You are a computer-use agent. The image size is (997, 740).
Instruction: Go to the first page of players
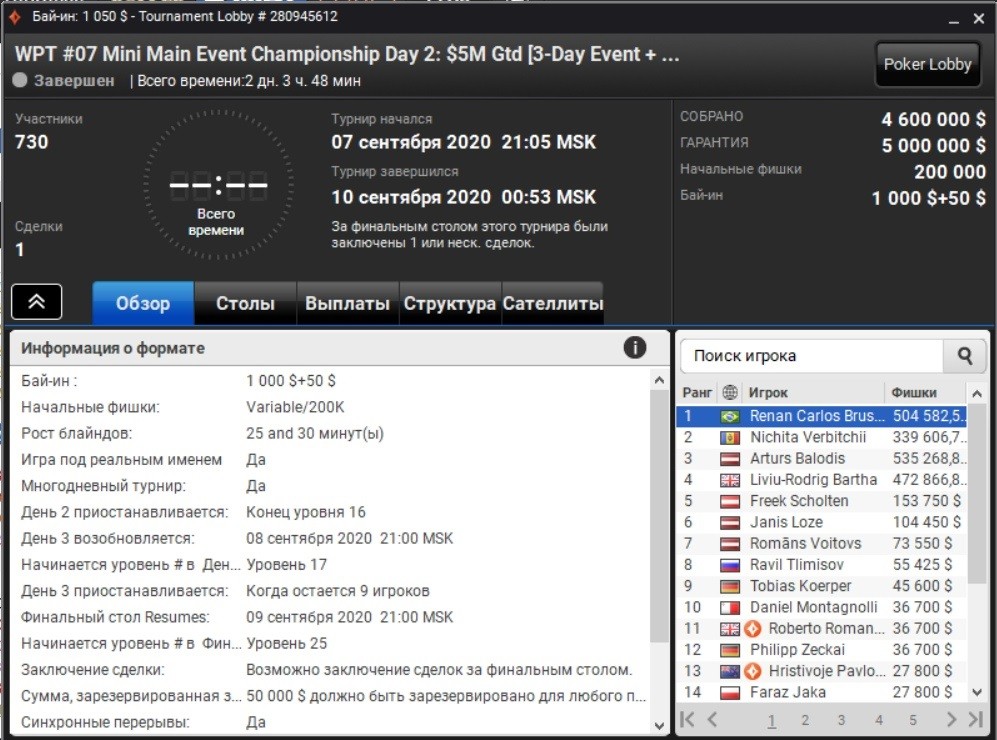pos(687,719)
